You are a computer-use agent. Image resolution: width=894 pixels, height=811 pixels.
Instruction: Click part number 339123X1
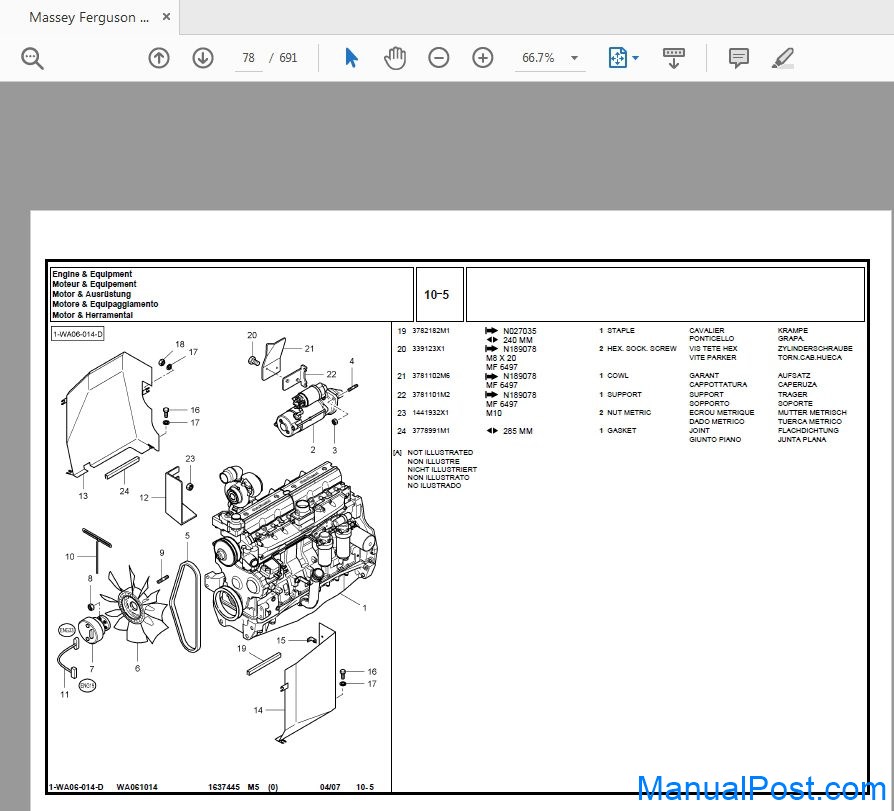429,348
